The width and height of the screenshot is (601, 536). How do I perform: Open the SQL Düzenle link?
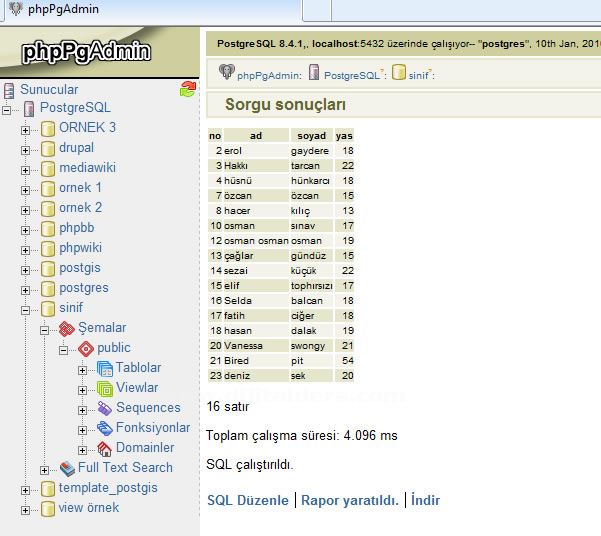tap(248, 500)
